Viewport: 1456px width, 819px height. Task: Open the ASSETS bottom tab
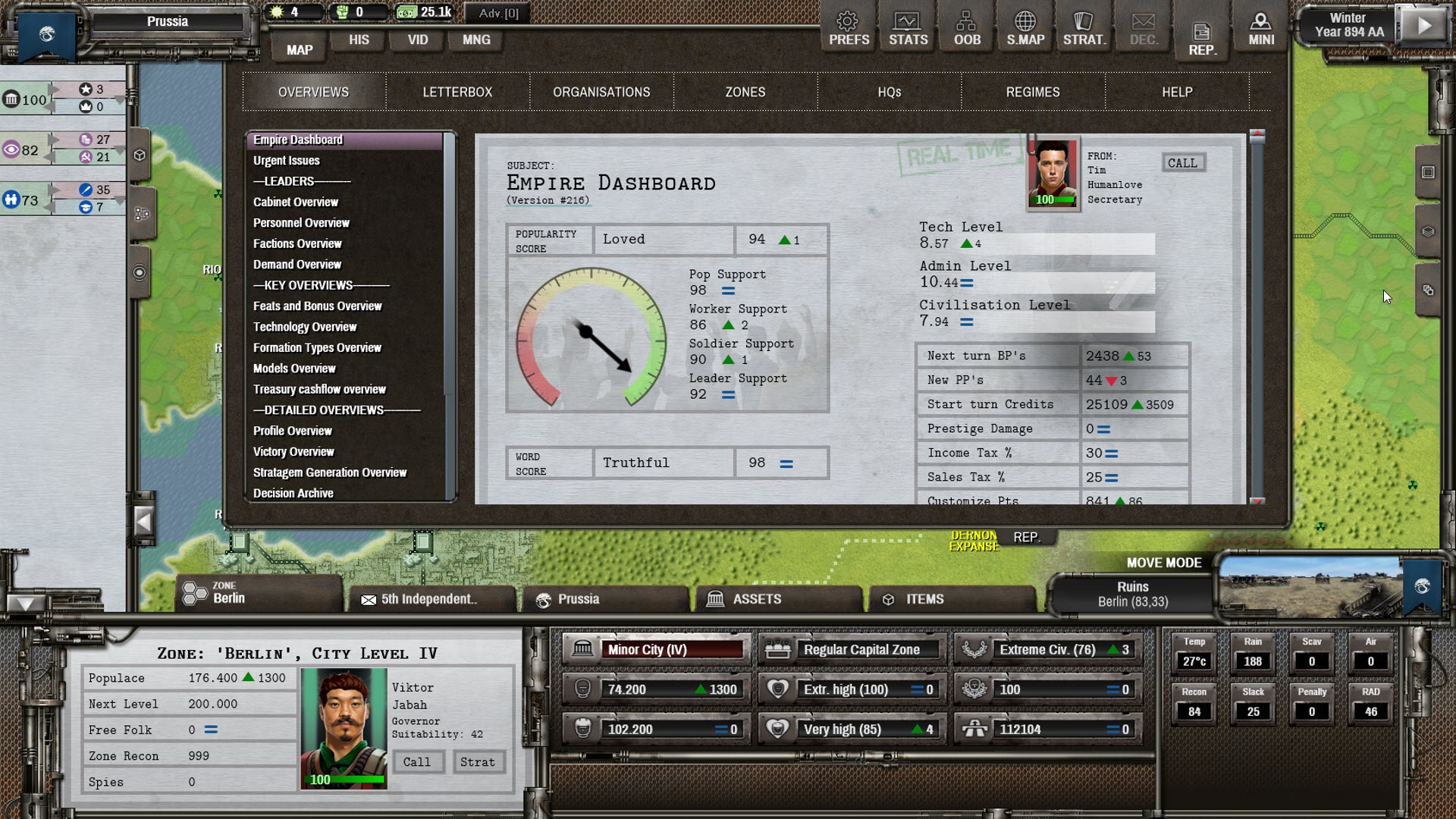(x=755, y=599)
